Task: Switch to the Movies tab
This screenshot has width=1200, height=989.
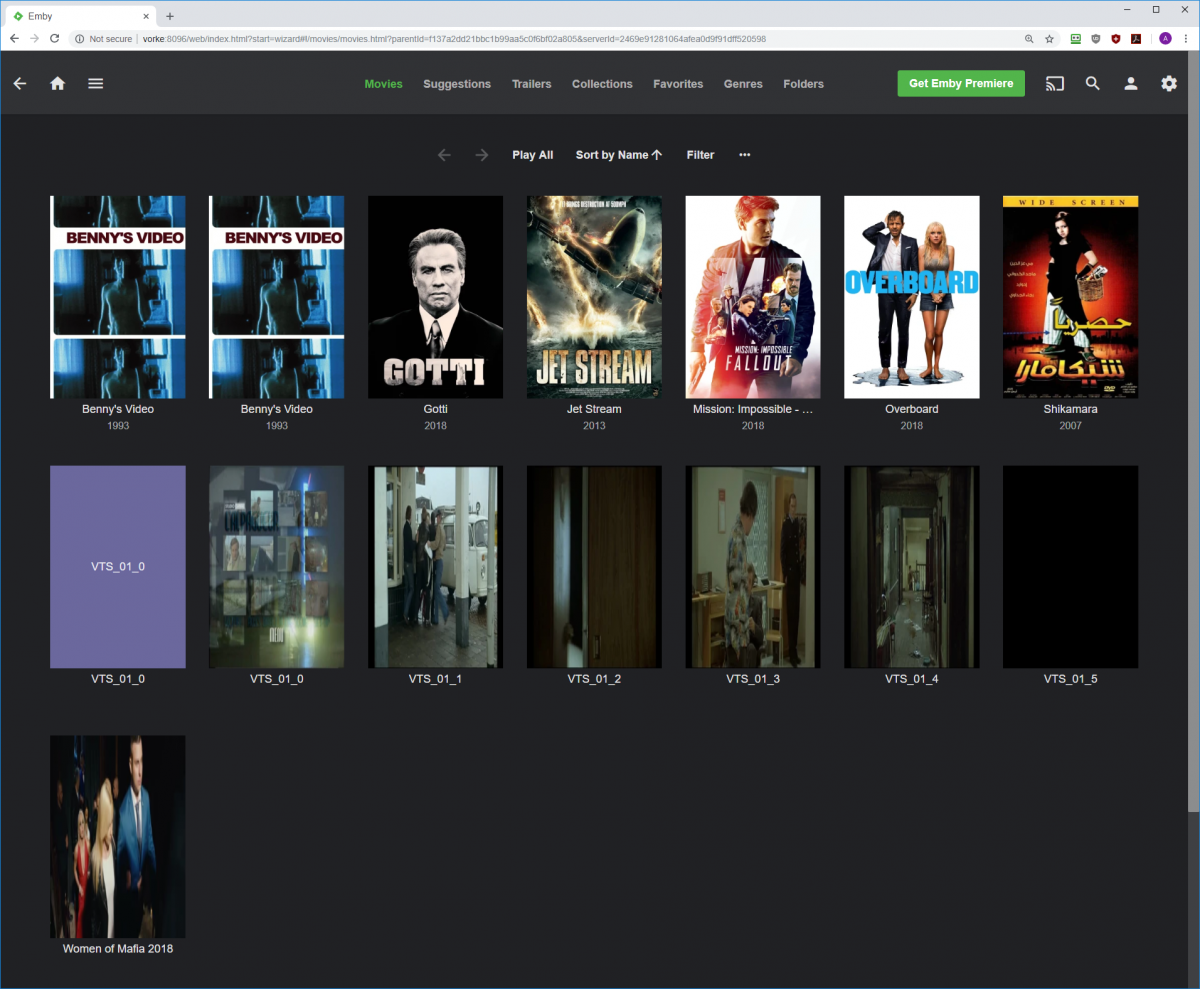Action: (383, 84)
